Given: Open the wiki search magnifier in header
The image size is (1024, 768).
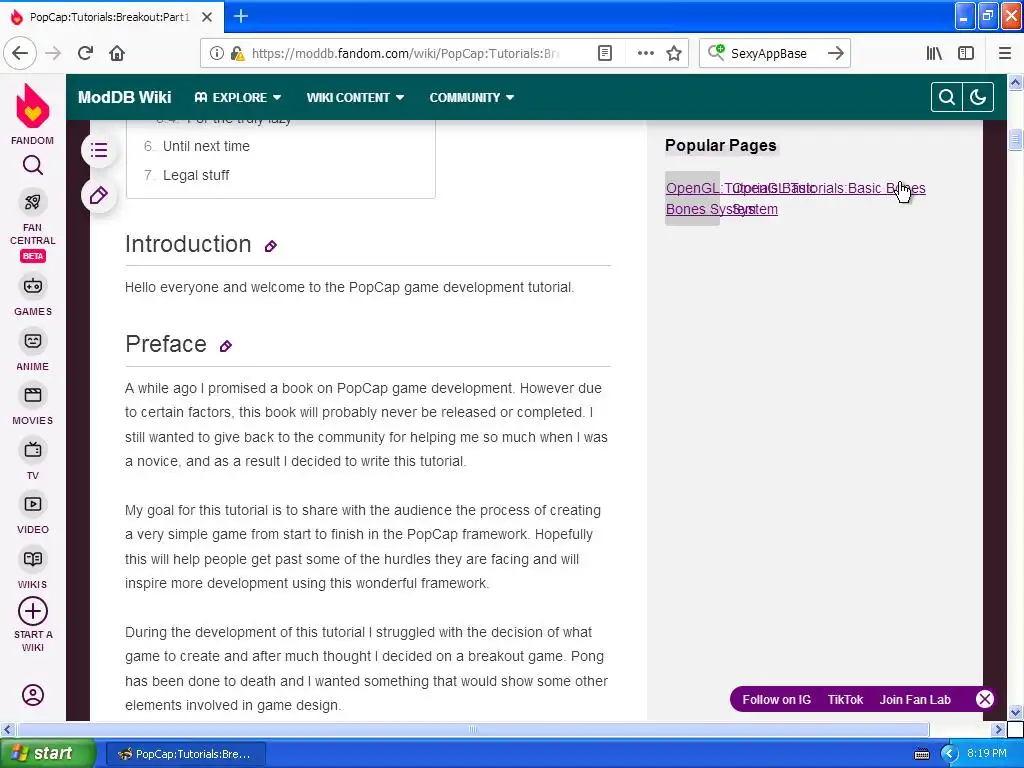Looking at the screenshot, I should click(x=946, y=97).
